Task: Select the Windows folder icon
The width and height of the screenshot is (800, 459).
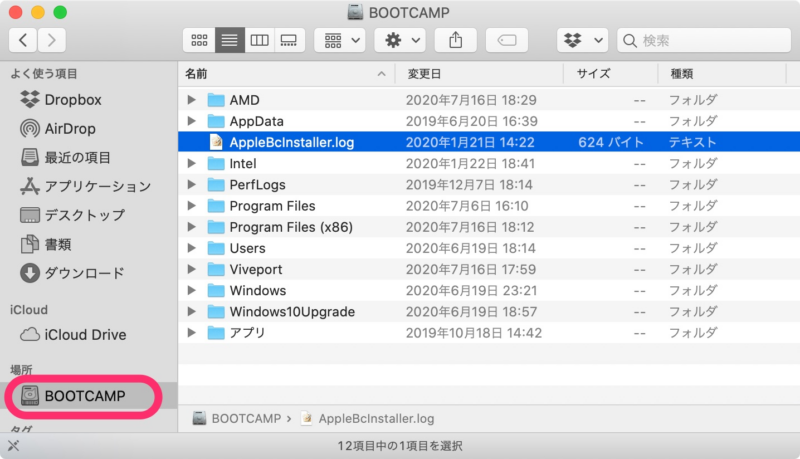Action: [216, 291]
